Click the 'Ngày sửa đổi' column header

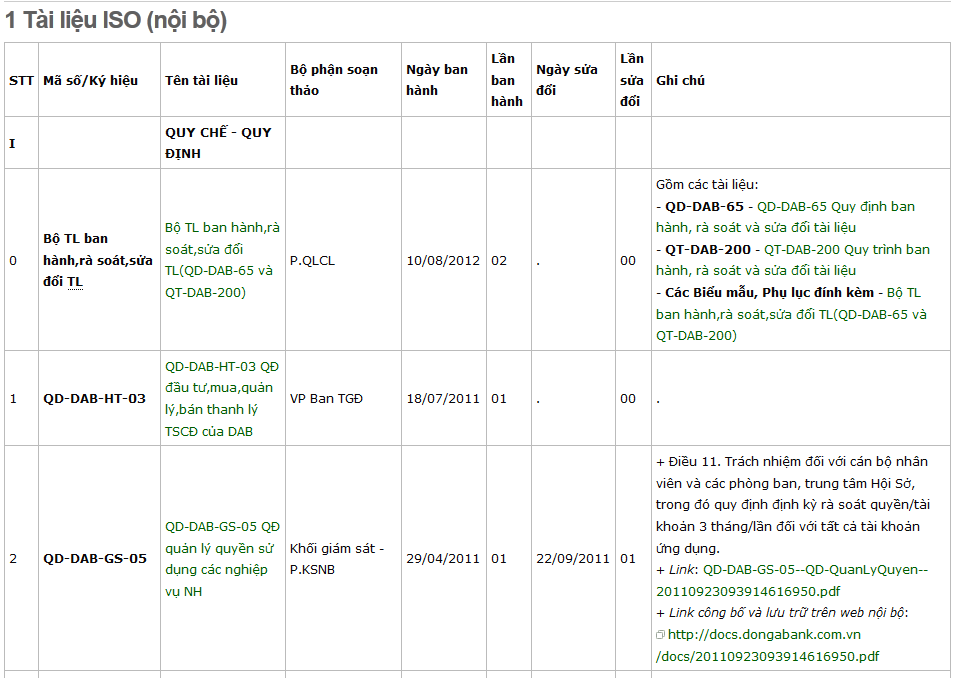pos(566,80)
